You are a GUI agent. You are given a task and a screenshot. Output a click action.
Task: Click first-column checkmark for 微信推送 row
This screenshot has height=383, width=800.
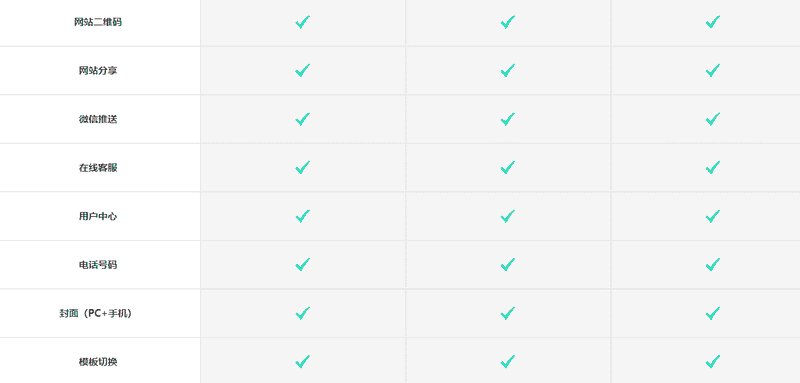pyautogui.click(x=303, y=119)
